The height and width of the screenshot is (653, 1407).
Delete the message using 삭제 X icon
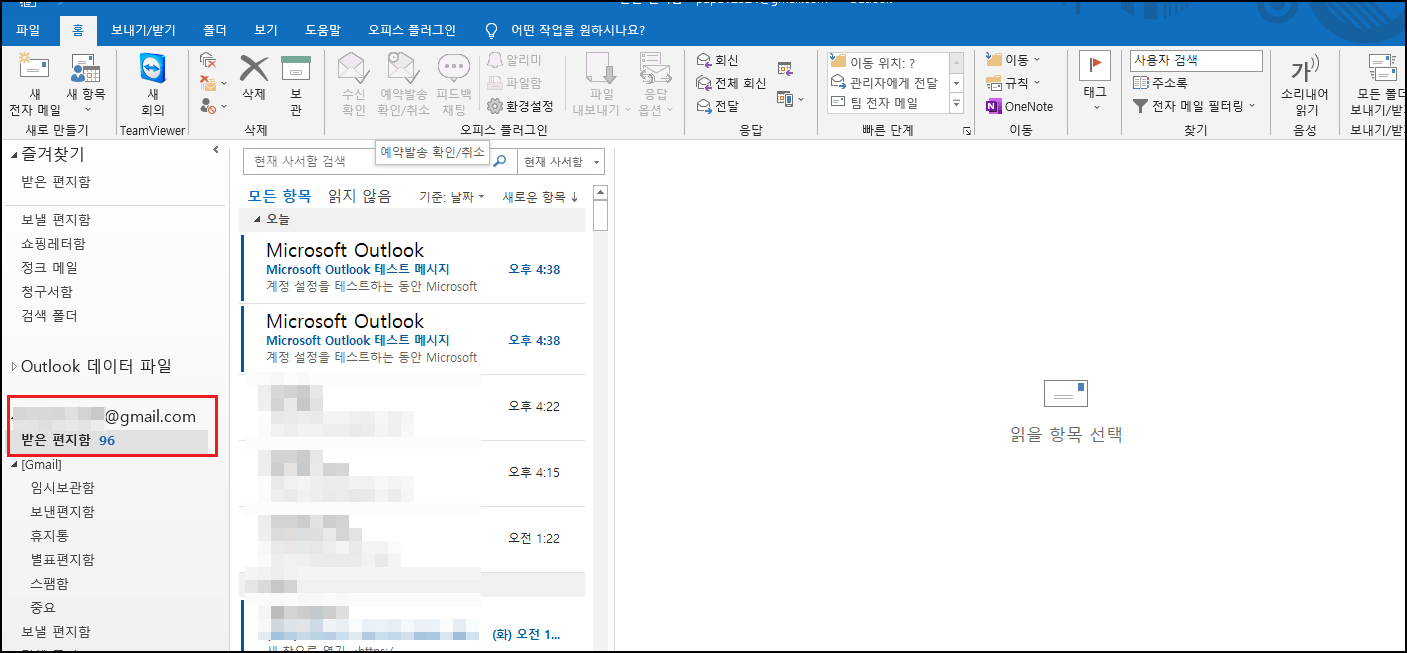(x=254, y=77)
